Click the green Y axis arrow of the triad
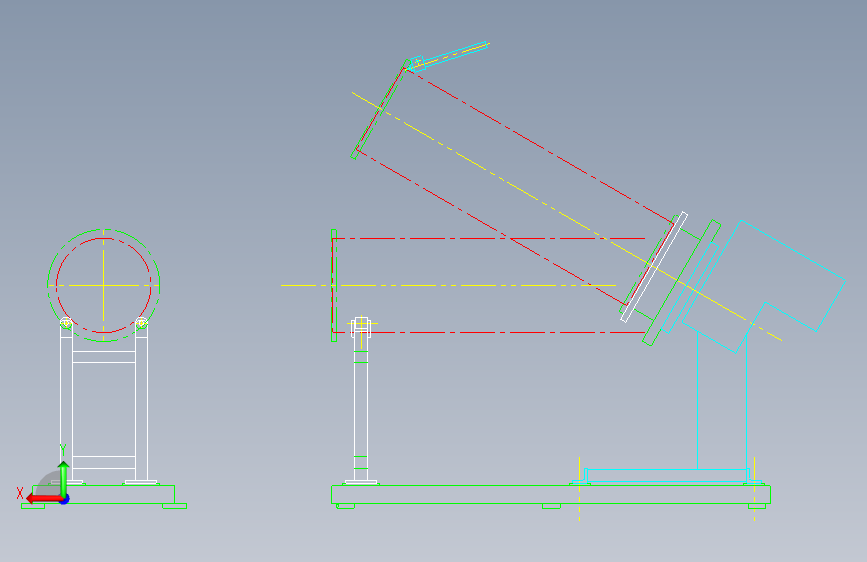Image resolution: width=867 pixels, height=562 pixels. (x=64, y=478)
